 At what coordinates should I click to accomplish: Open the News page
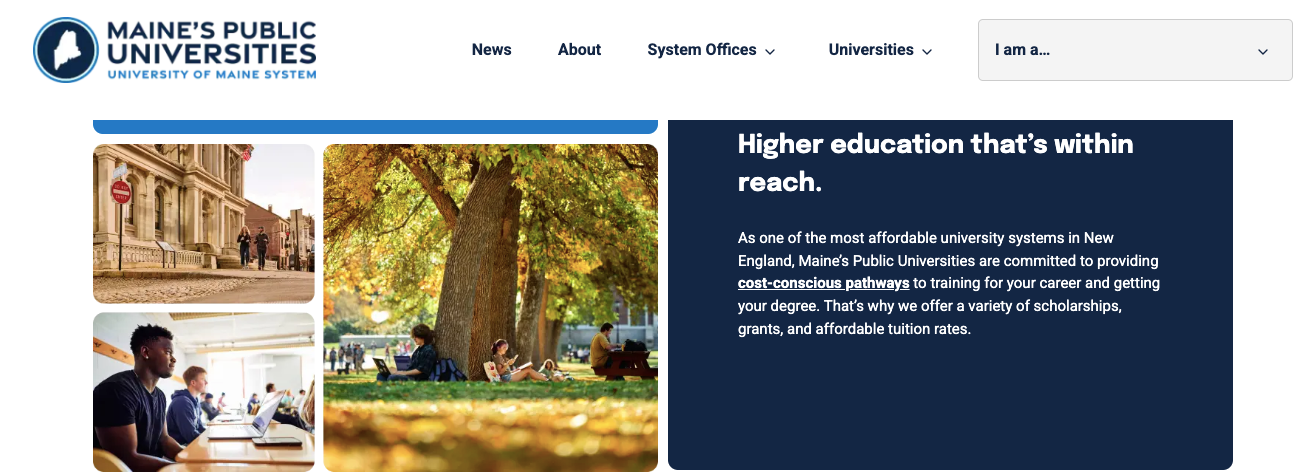[x=491, y=50]
